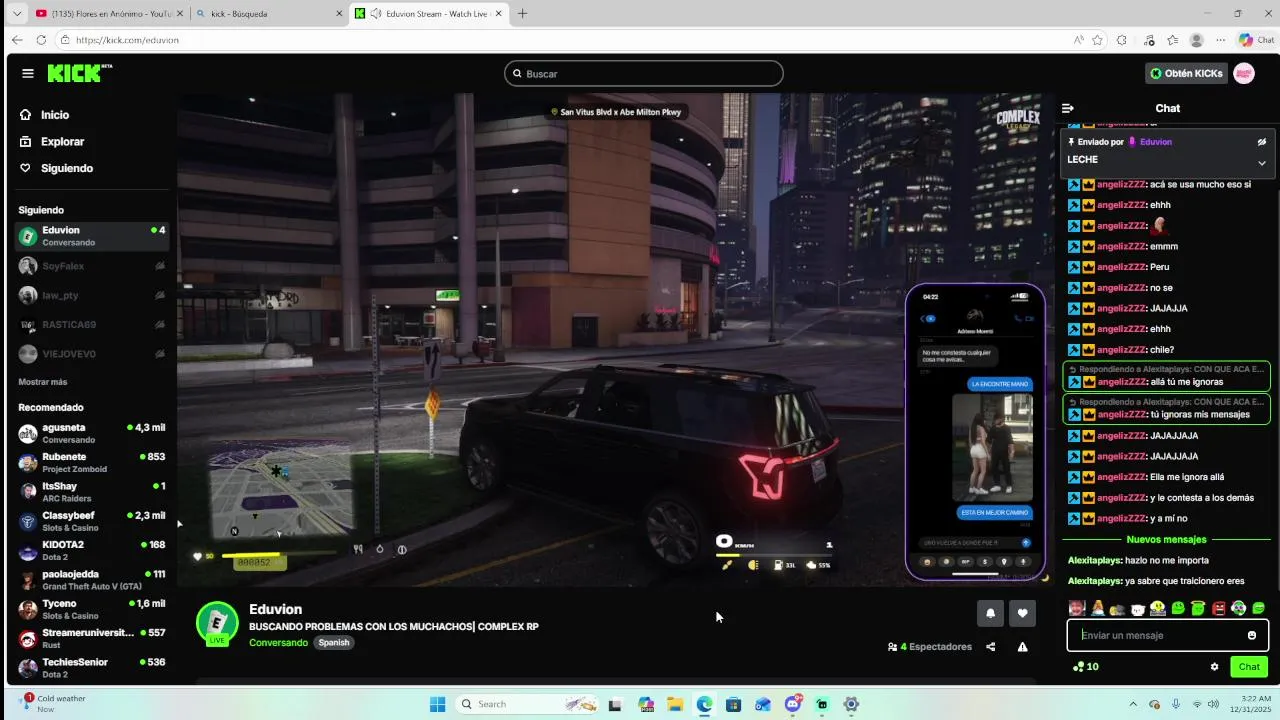Screen dimensions: 1280x720
Task: Go to Inicio in sidebar
Action: [55, 115]
